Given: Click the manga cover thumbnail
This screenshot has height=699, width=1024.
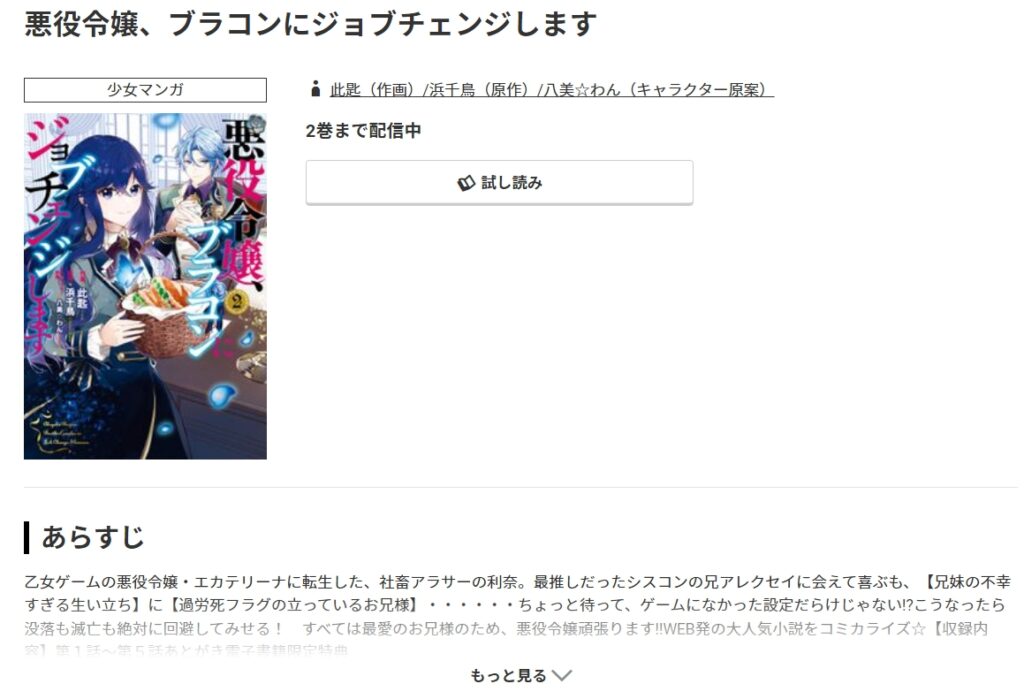Looking at the screenshot, I should pyautogui.click(x=145, y=286).
